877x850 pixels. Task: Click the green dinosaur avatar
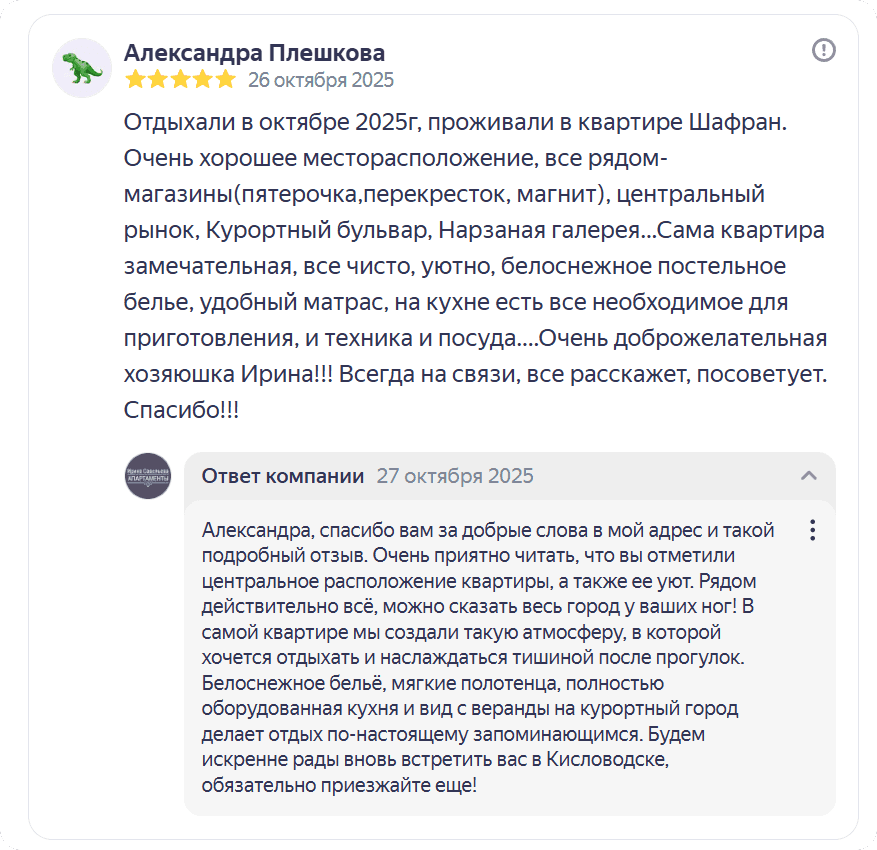(x=82, y=68)
